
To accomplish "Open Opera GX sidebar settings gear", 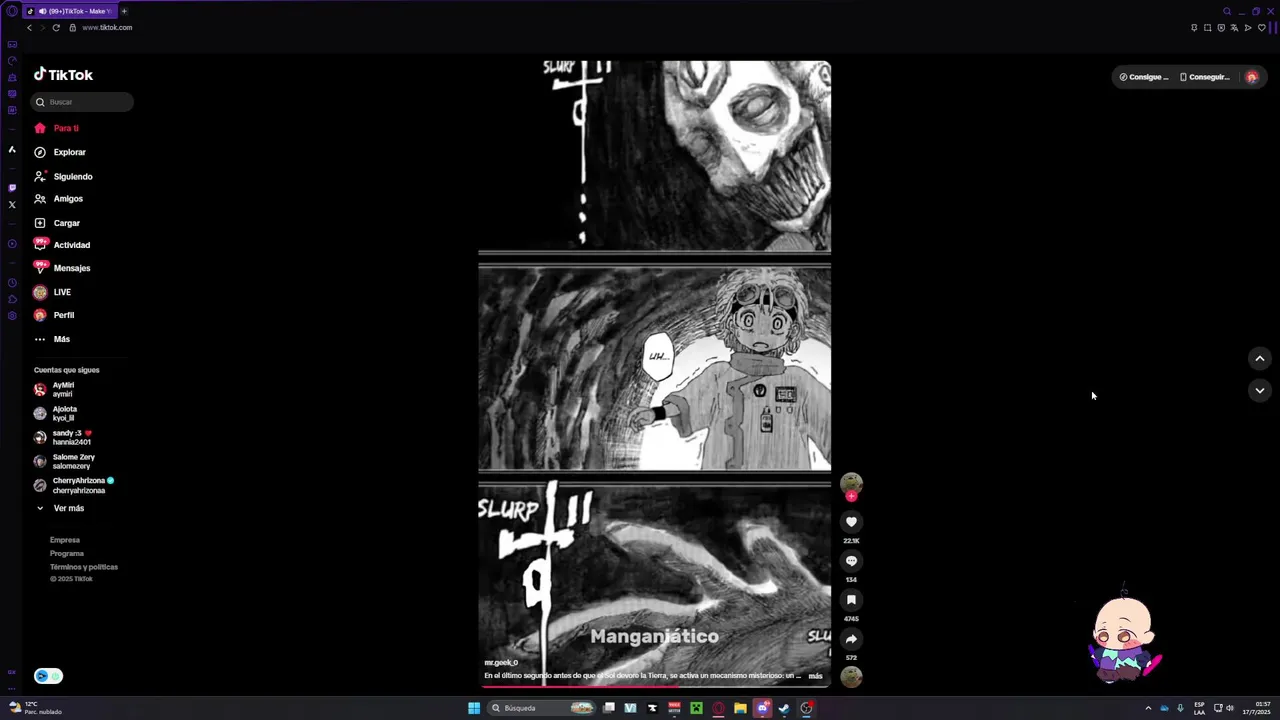I will pyautogui.click(x=12, y=316).
